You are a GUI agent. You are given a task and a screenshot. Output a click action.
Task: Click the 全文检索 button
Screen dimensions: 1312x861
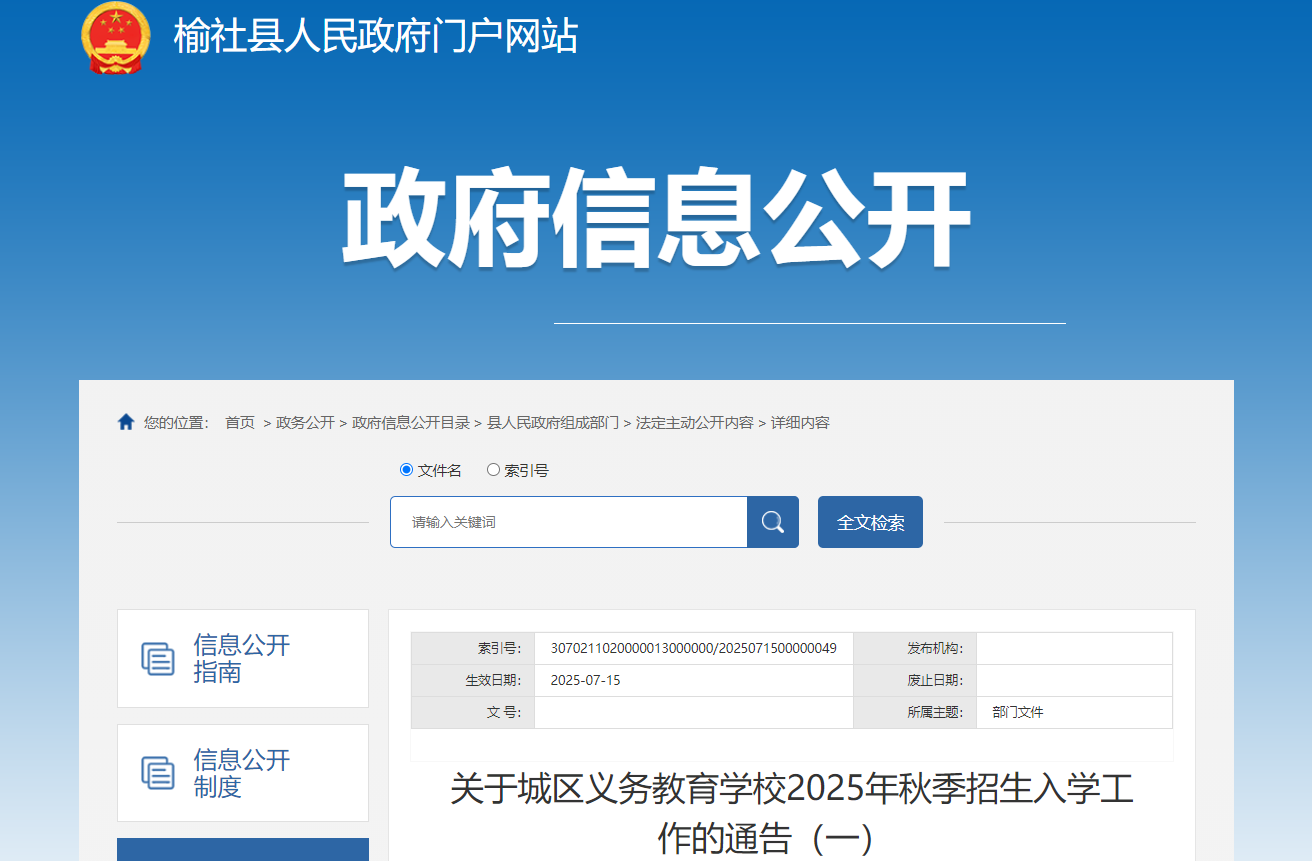(x=870, y=522)
